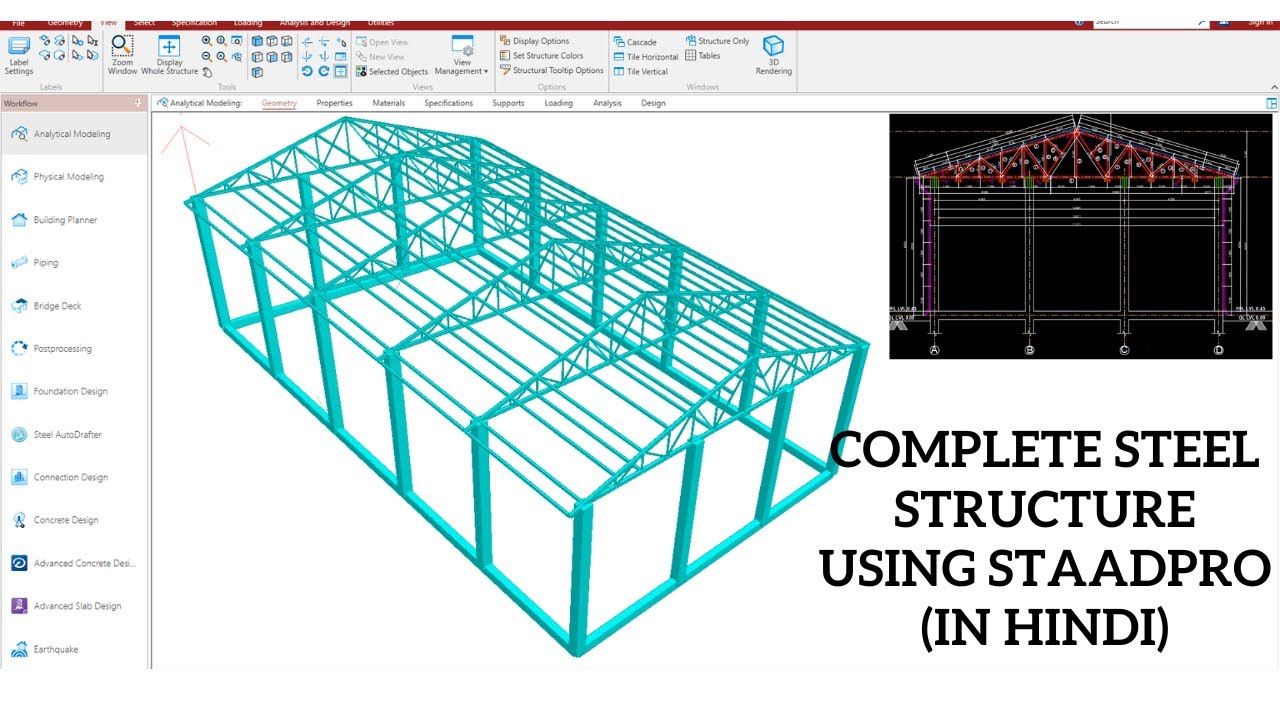Screen dimensions: 1280x720
Task: Select the Loading page tab
Action: pos(558,103)
